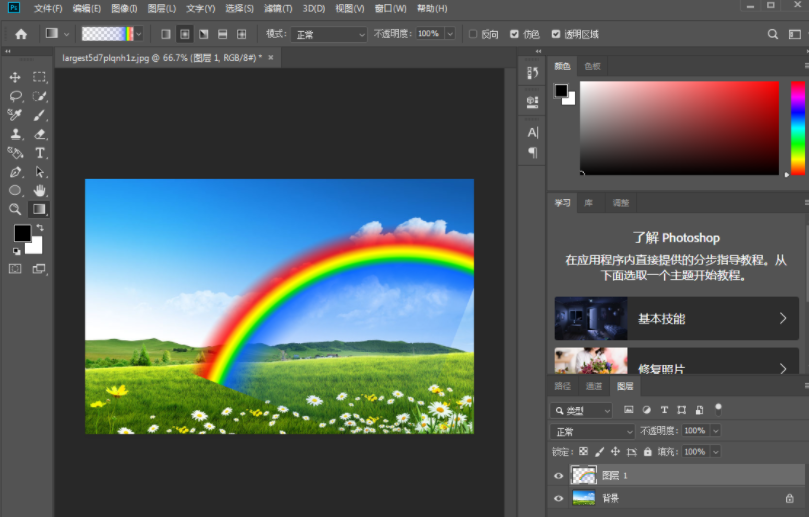Open the layer 不透明度 dropdown arrow
The width and height of the screenshot is (809, 517).
(715, 431)
